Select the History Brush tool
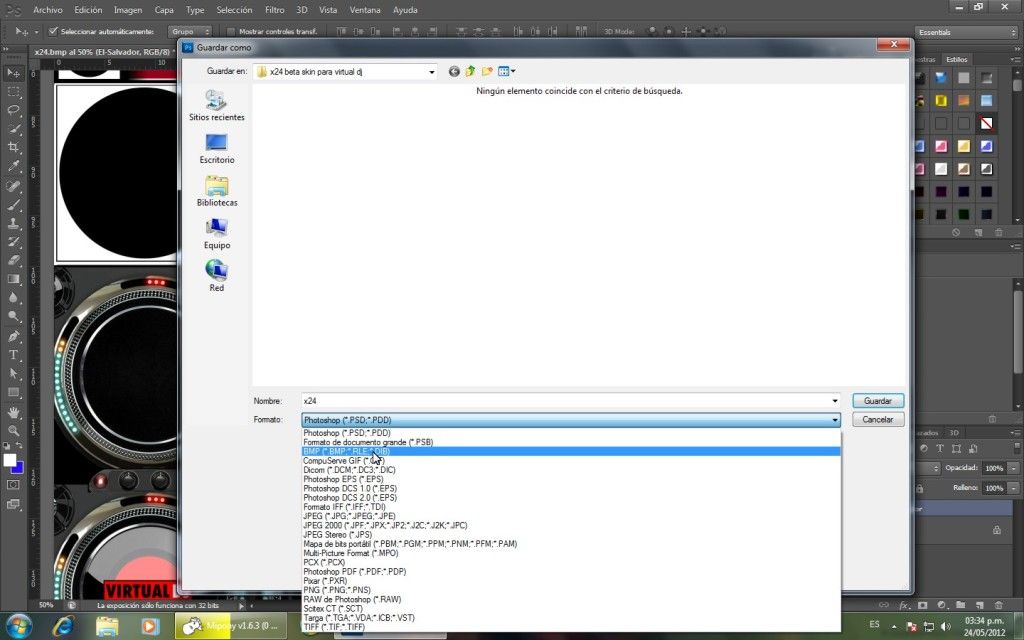This screenshot has height=640, width=1024. coord(13,242)
